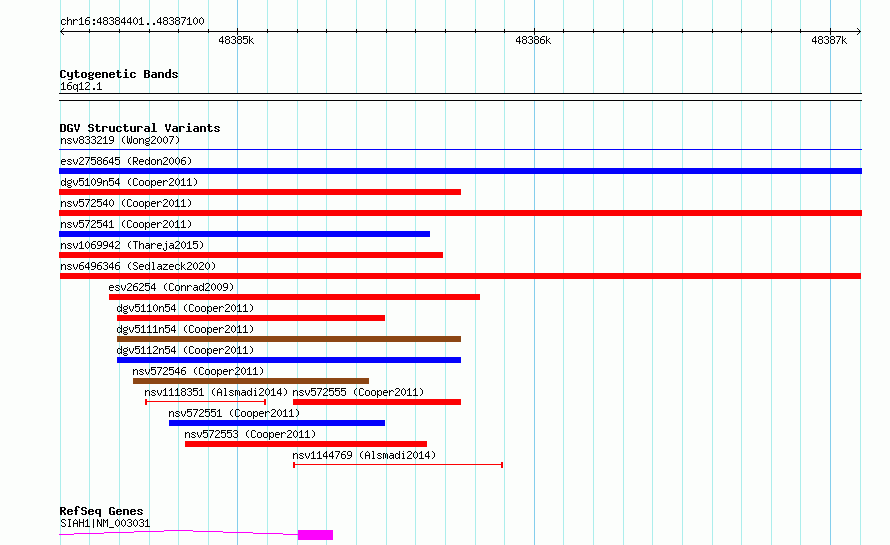Click variant label dgv5109n54 (Cooper2011)
890x545 pixels.
pos(129,182)
